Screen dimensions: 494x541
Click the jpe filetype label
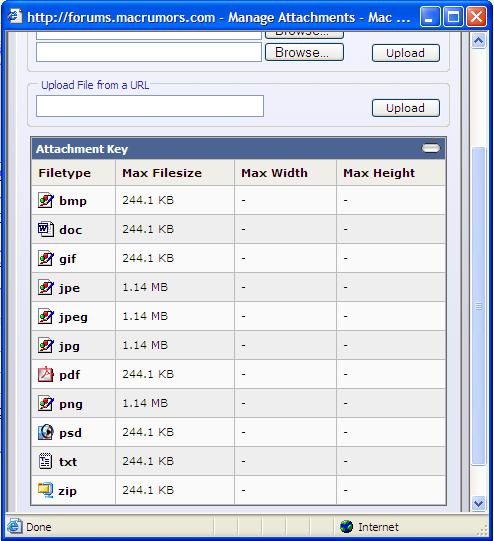click(69, 288)
